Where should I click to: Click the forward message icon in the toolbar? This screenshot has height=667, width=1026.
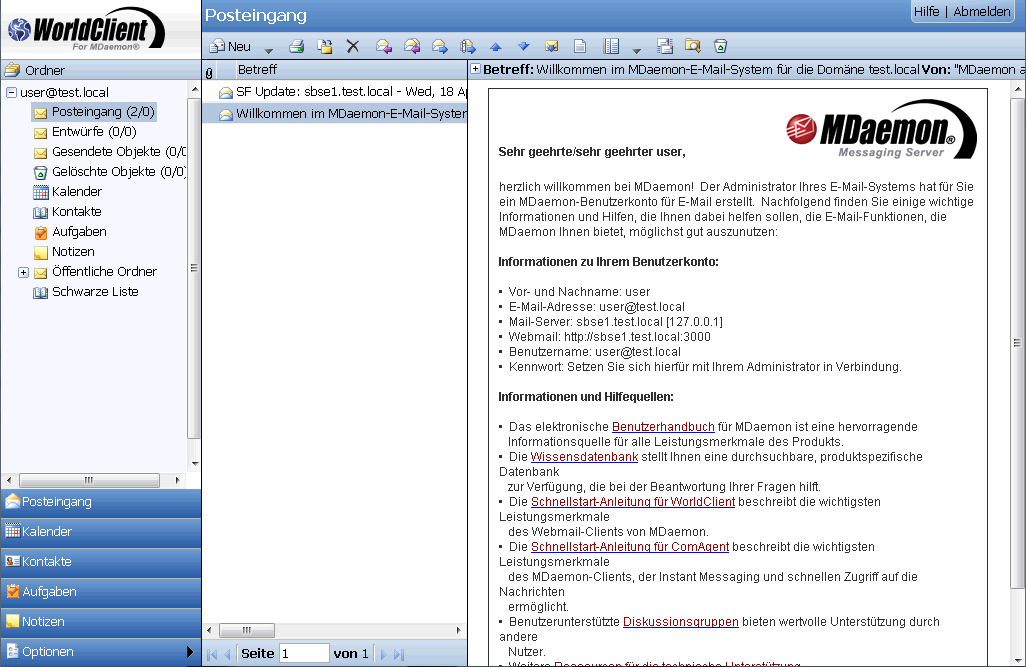tap(439, 46)
